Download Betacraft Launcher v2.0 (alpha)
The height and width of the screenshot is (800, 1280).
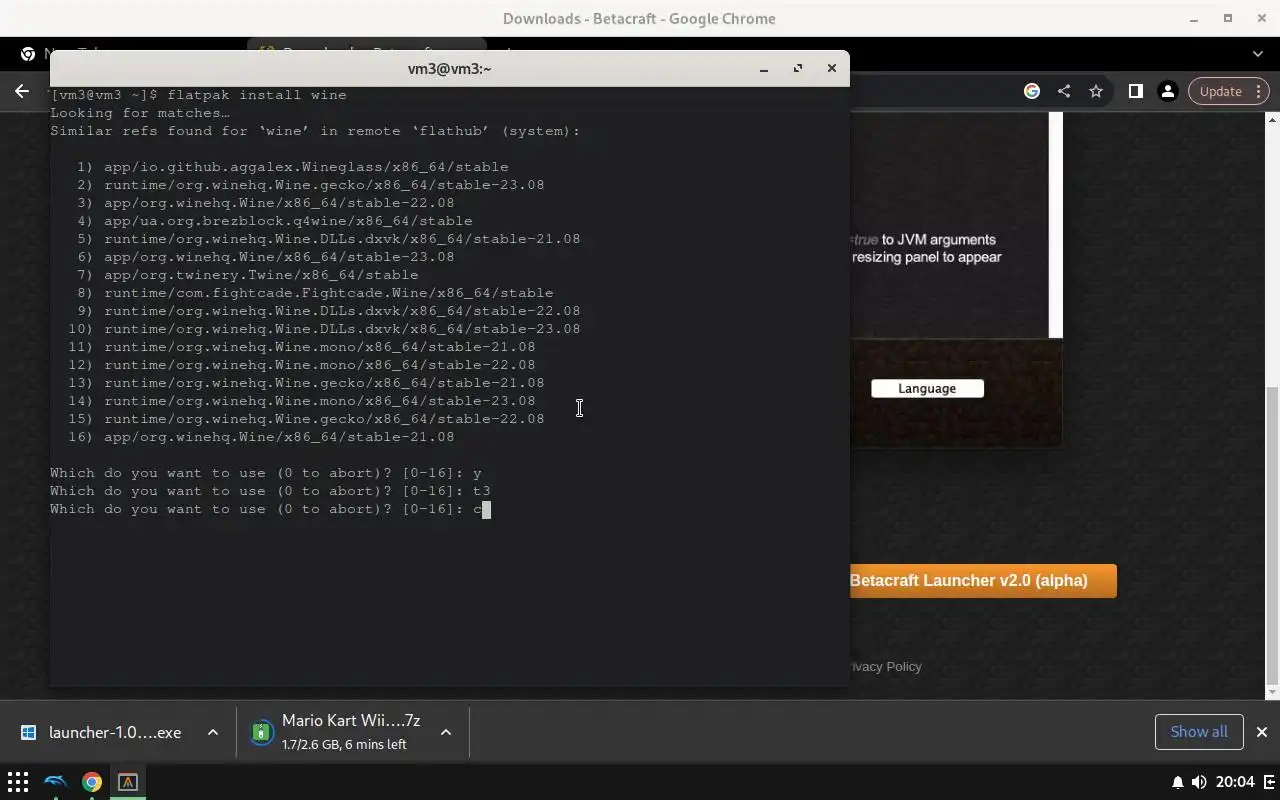coord(982,581)
